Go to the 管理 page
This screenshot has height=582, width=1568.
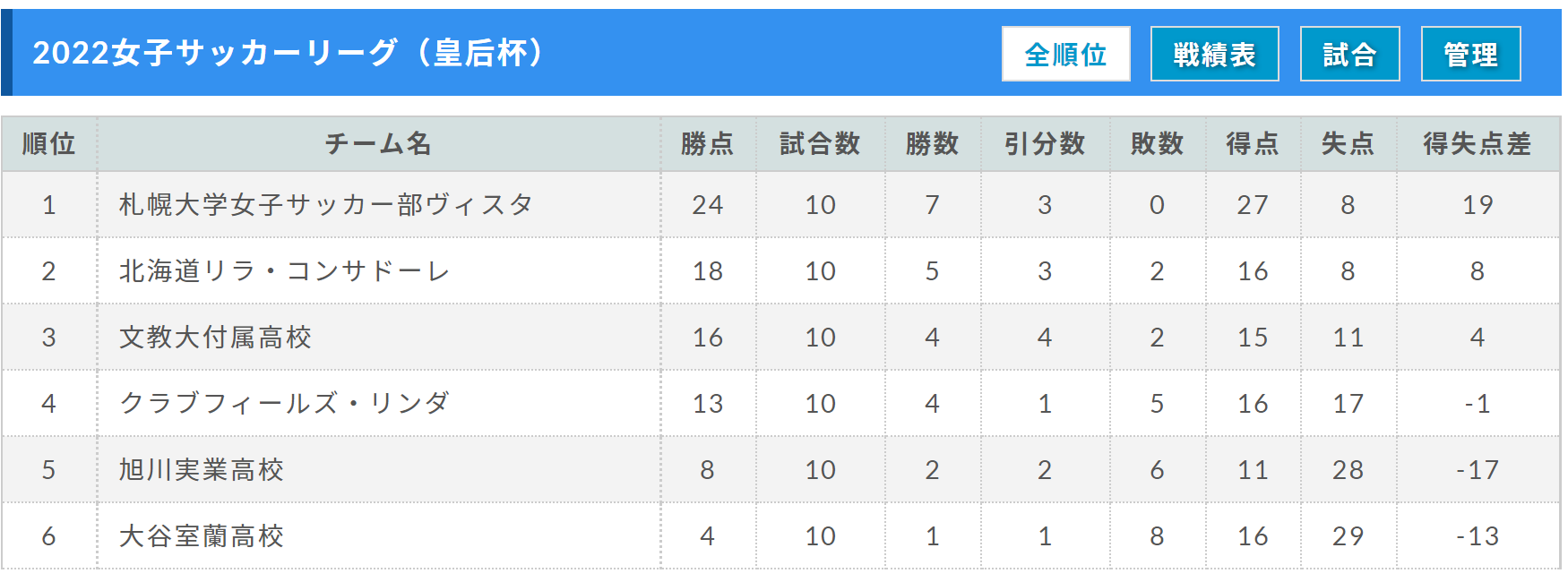(1470, 54)
